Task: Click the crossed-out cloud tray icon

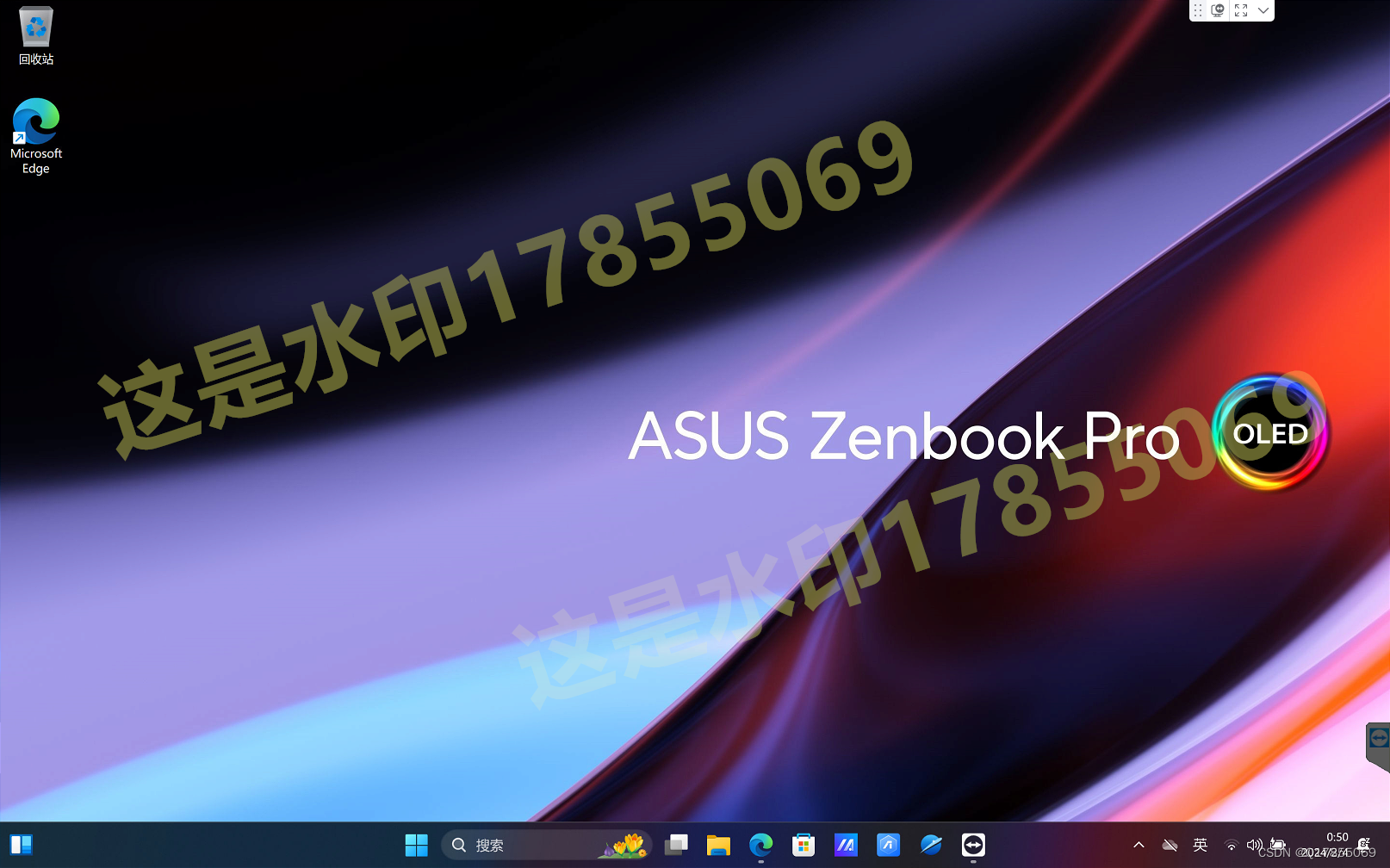Action: [1170, 846]
